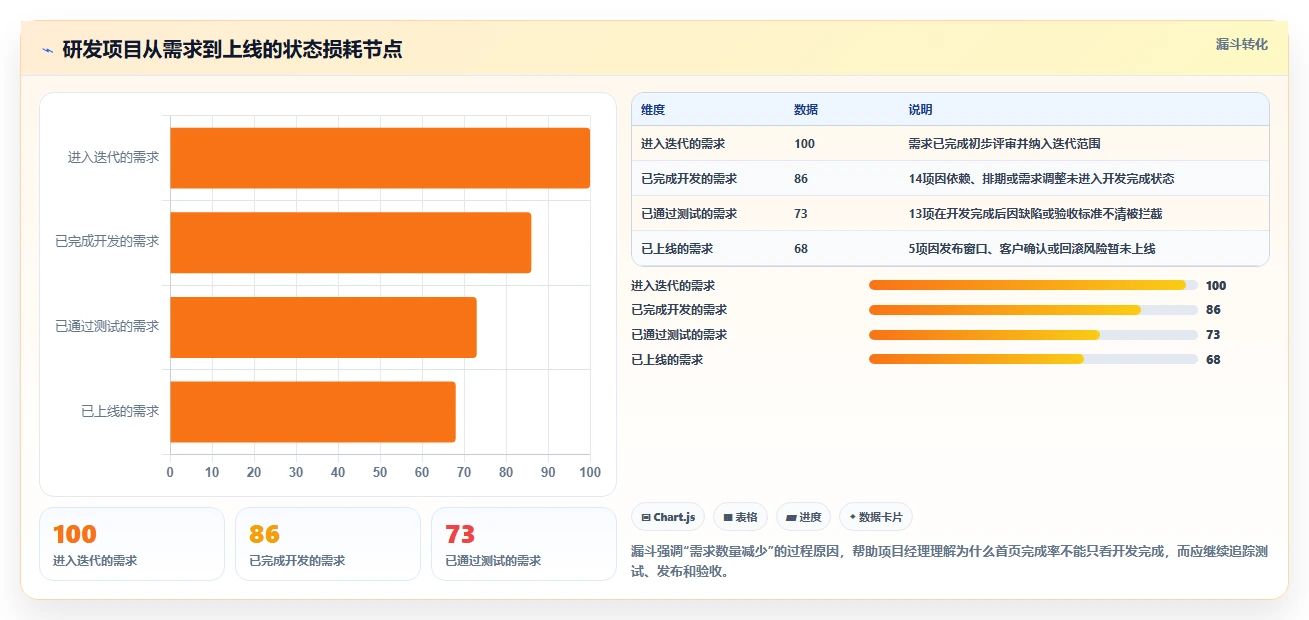The height and width of the screenshot is (620, 1309).
Task: Select the 进度 tag chip
Action: coord(804,517)
